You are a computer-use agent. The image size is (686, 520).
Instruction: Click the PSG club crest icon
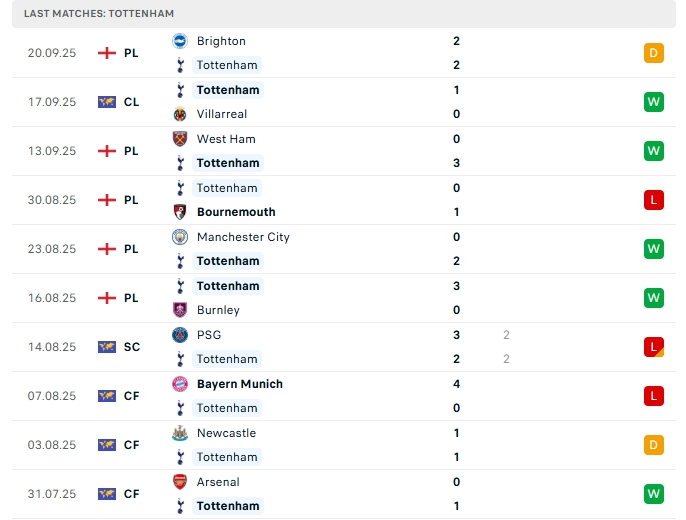180,335
